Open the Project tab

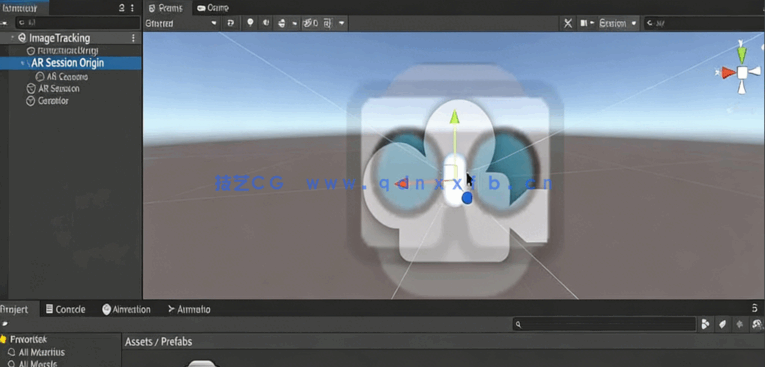pyautogui.click(x=14, y=309)
